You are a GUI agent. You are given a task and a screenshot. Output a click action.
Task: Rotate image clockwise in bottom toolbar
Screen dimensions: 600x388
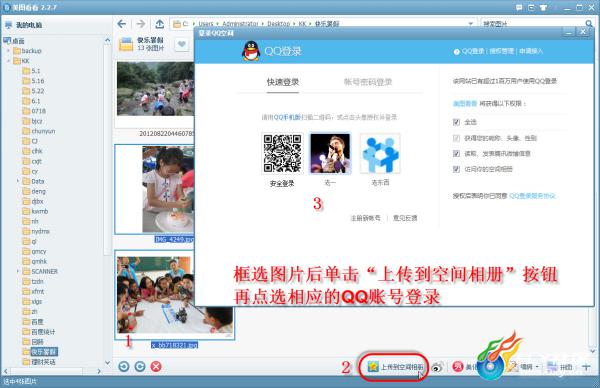tap(140, 367)
